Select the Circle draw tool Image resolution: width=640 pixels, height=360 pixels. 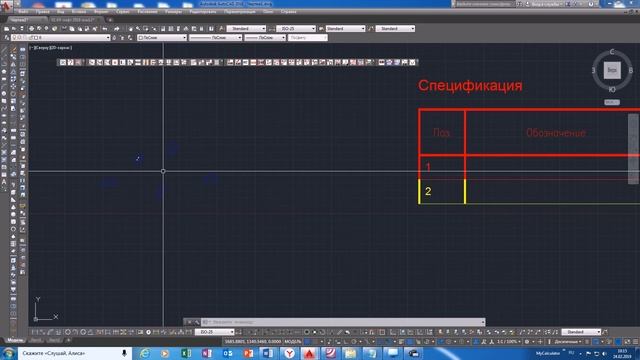[x=4, y=94]
